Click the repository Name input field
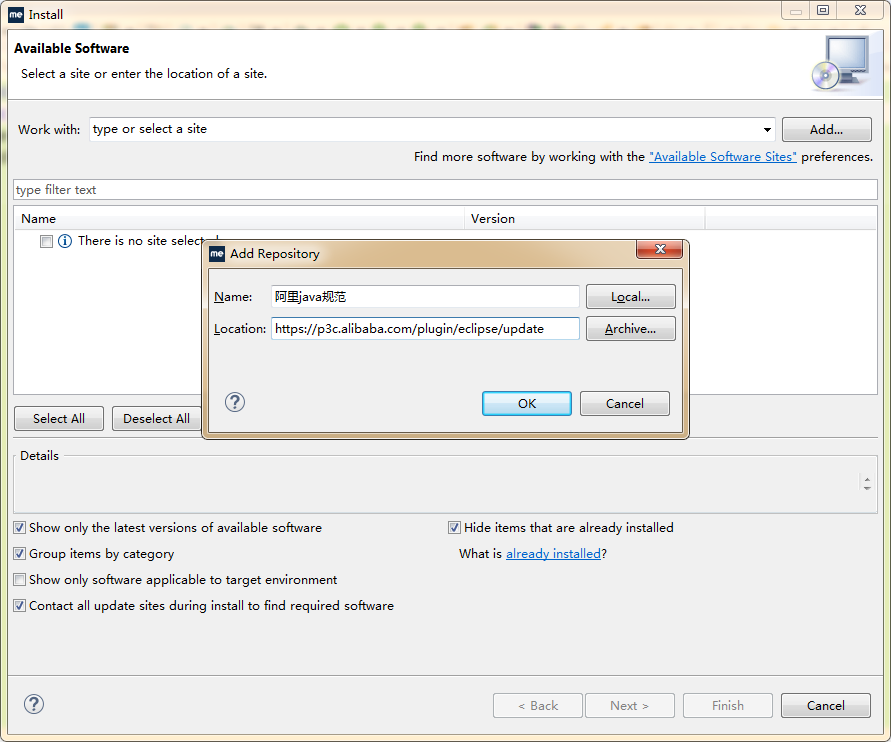Viewport: 891px width, 742px height. [x=425, y=297]
